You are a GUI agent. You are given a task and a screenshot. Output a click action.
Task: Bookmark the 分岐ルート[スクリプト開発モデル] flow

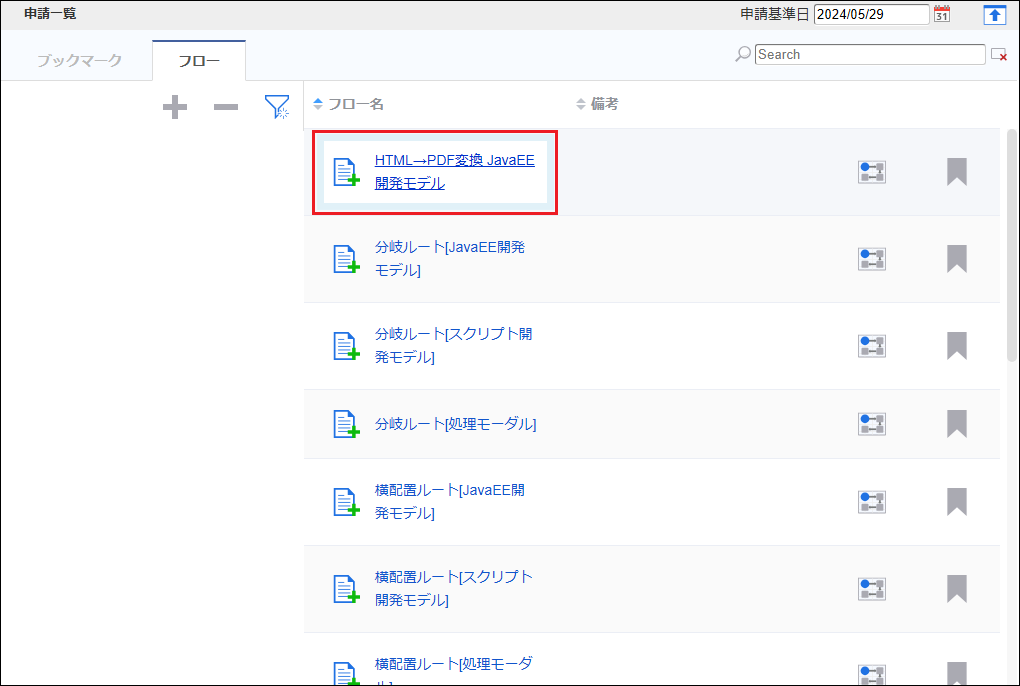pos(957,346)
